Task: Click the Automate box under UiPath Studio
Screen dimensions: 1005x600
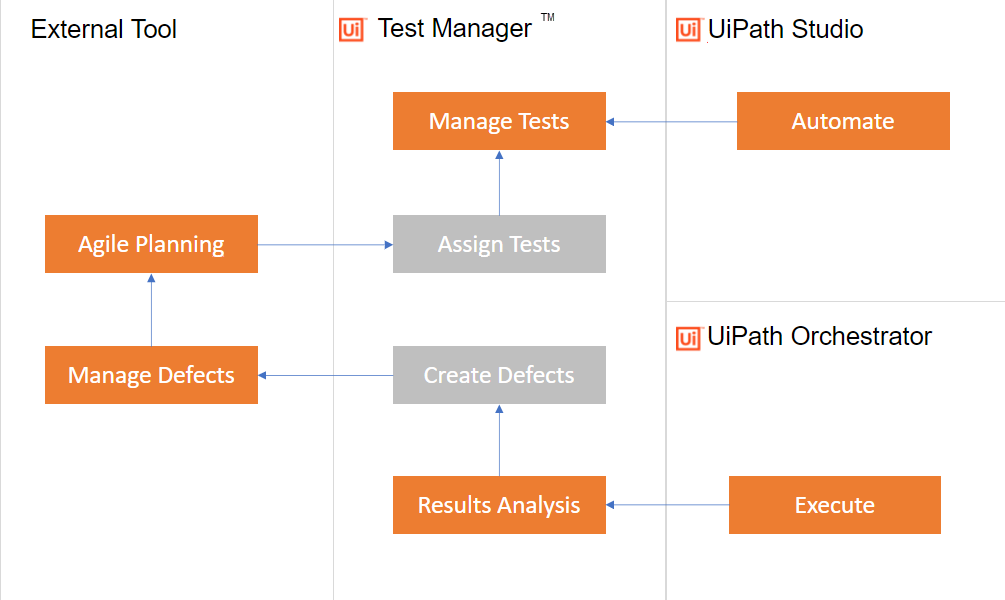Action: (843, 121)
